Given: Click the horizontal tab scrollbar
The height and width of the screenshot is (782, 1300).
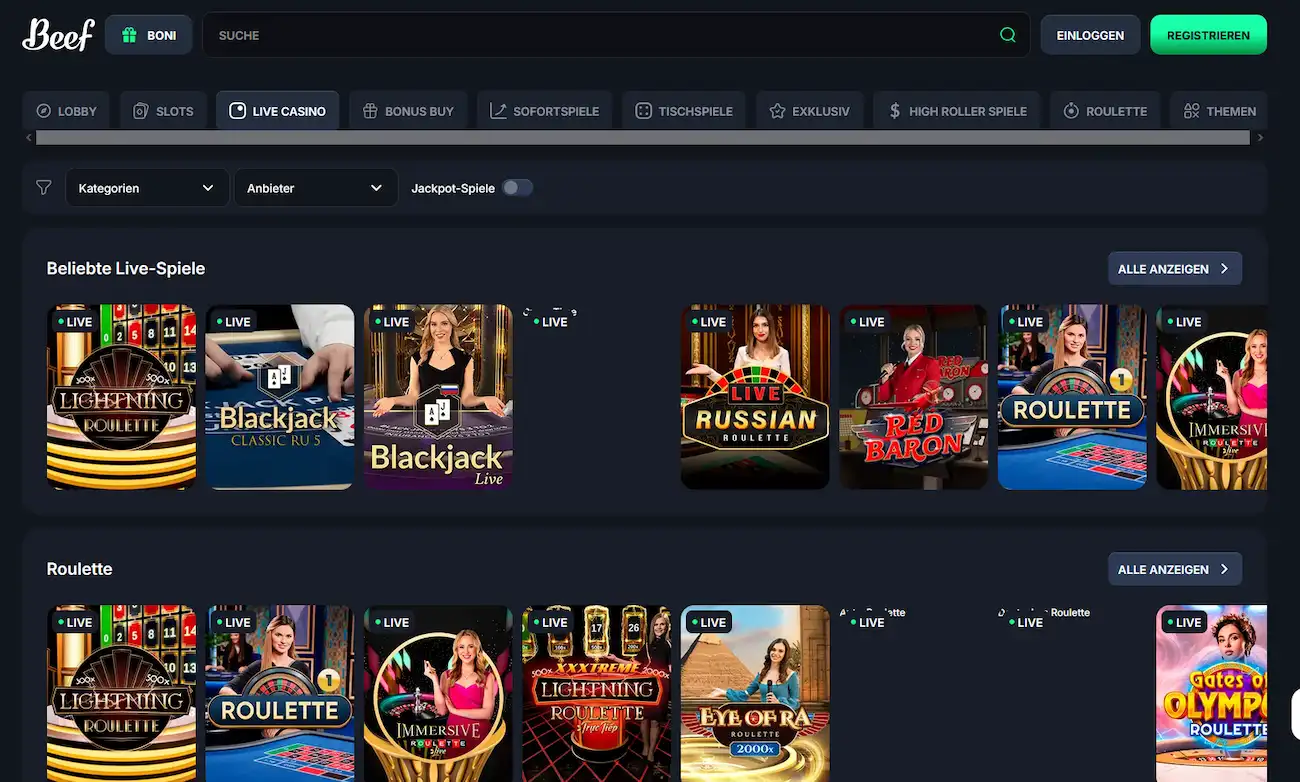Looking at the screenshot, I should tap(643, 138).
